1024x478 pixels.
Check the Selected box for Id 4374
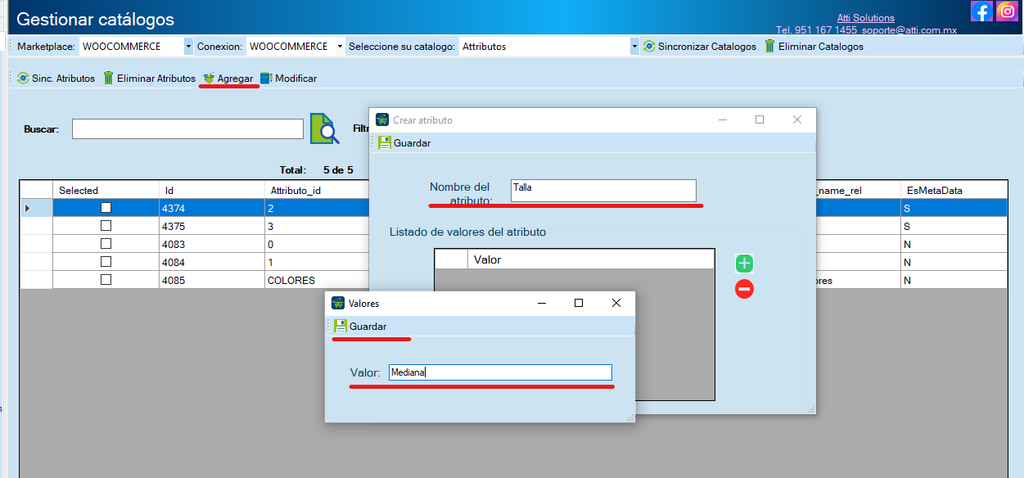tap(106, 207)
